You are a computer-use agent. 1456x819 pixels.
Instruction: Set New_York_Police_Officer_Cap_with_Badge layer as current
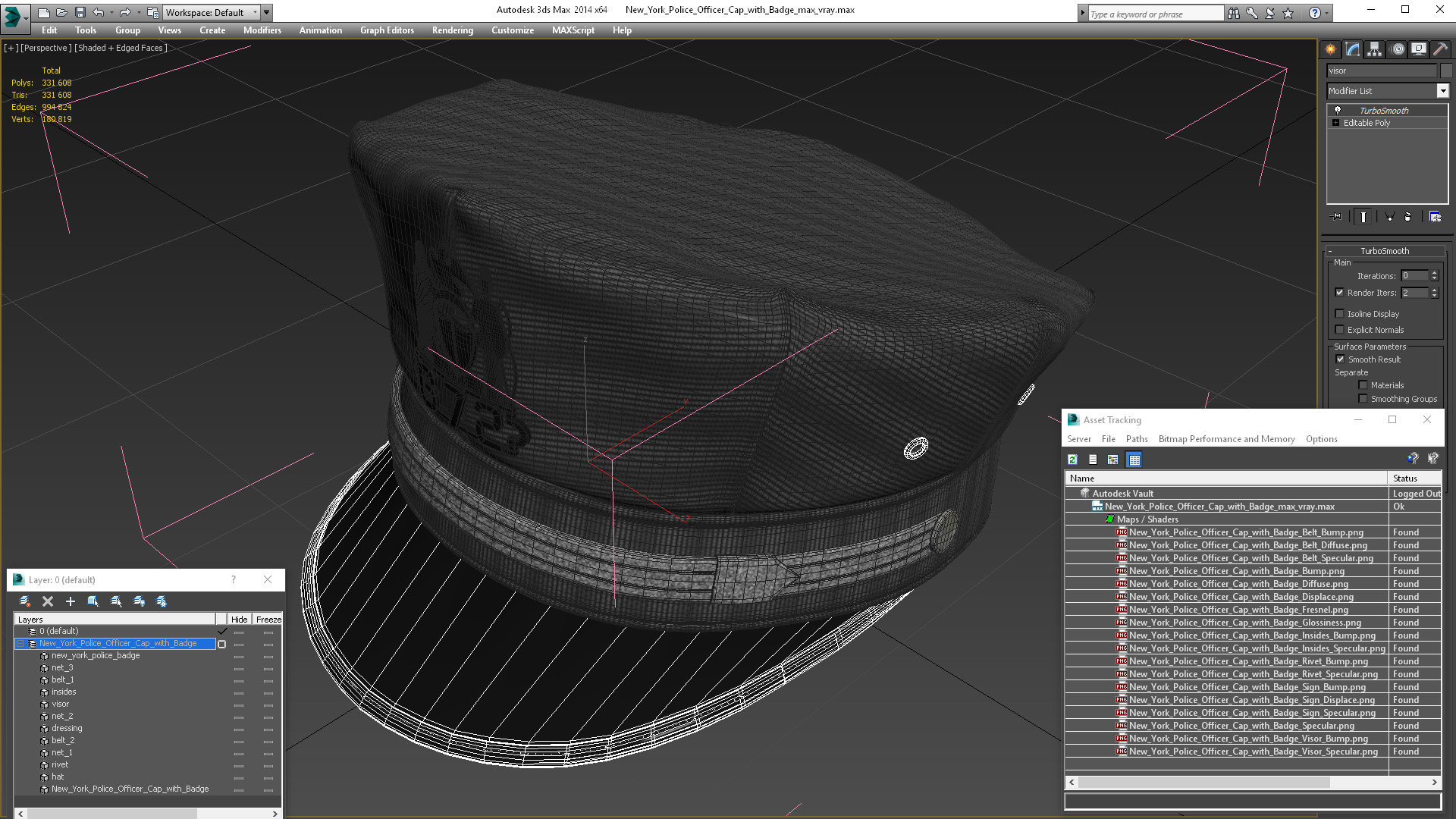[x=221, y=644]
